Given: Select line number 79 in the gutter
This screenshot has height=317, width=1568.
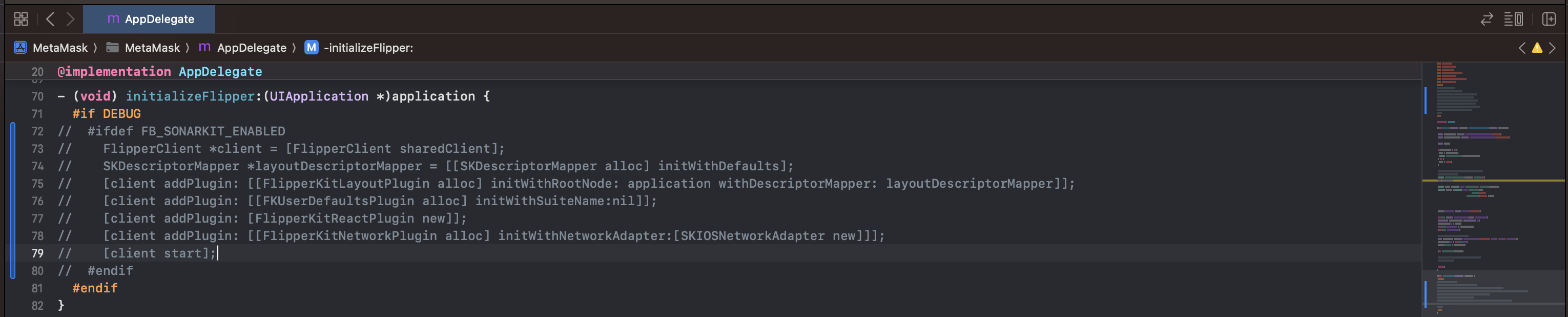Looking at the screenshot, I should [x=37, y=253].
